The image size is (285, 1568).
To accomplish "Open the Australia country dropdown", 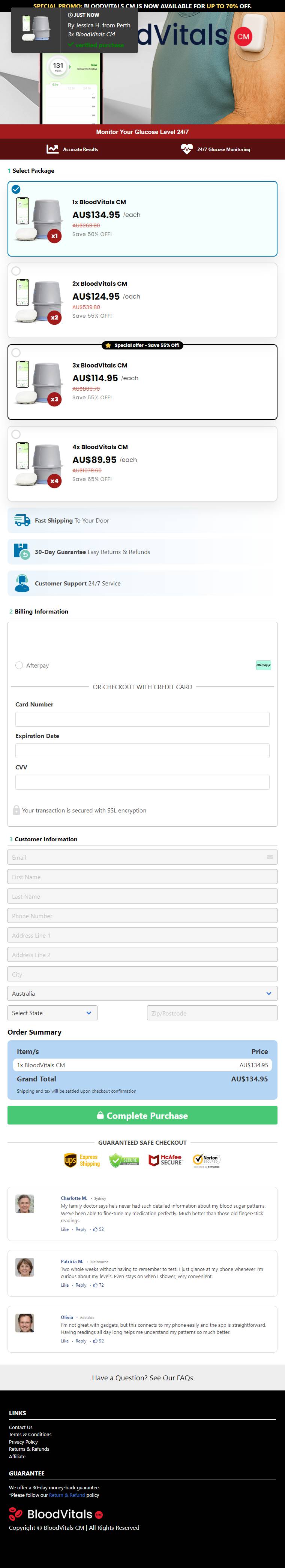I will click(142, 993).
